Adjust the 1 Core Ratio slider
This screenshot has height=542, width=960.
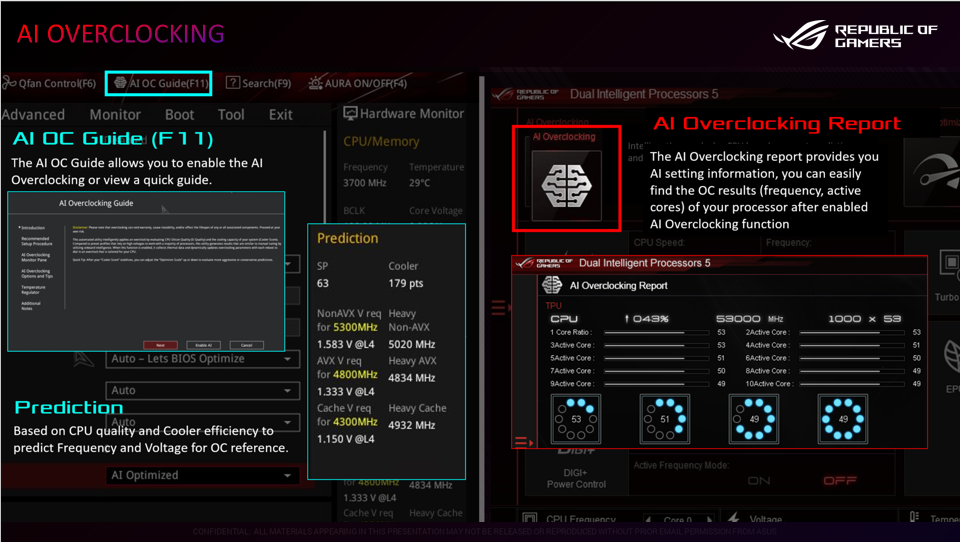656,333
